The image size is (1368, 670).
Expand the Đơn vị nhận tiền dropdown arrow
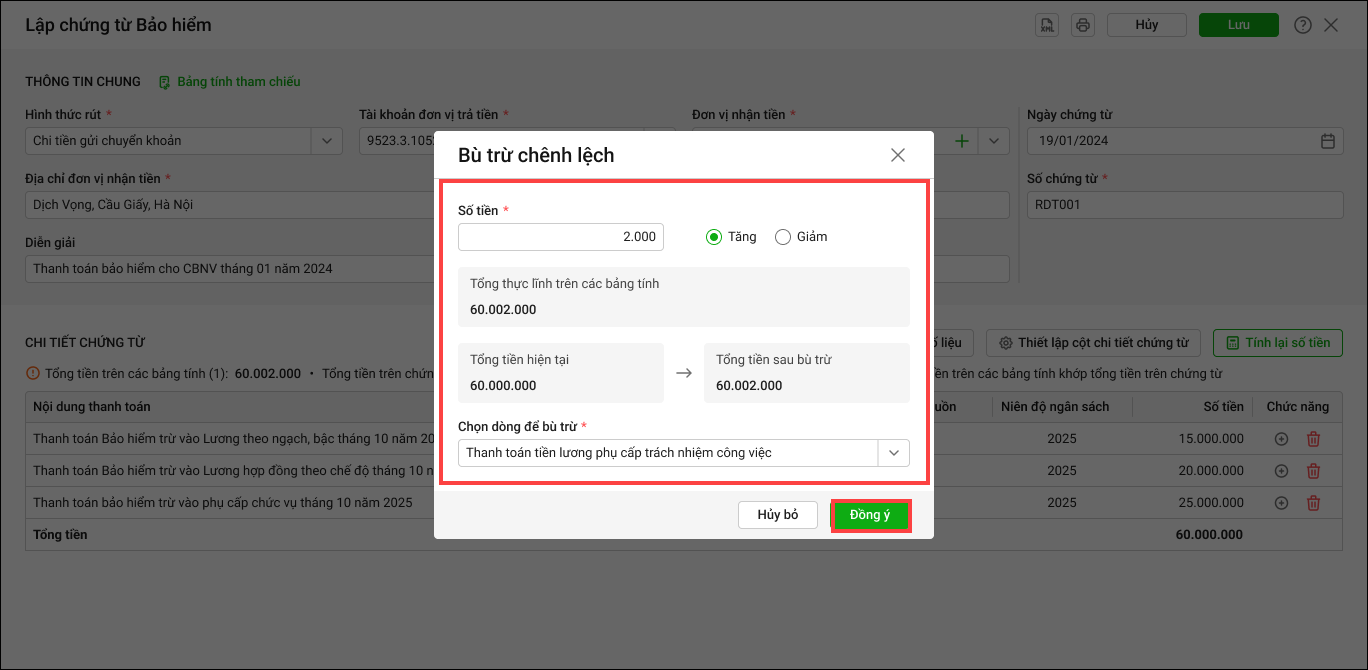click(x=993, y=141)
